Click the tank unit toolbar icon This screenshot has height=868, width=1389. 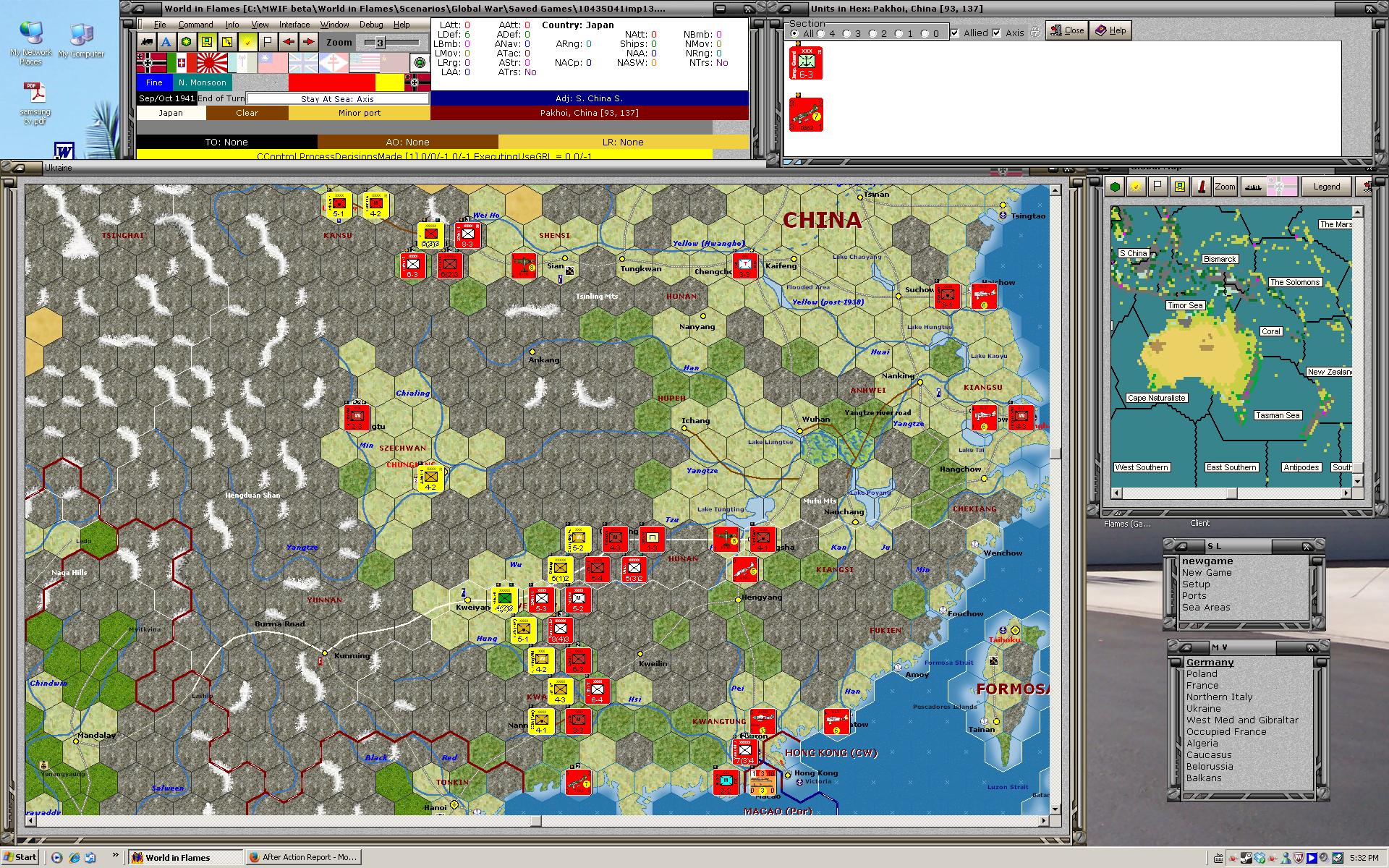click(146, 42)
